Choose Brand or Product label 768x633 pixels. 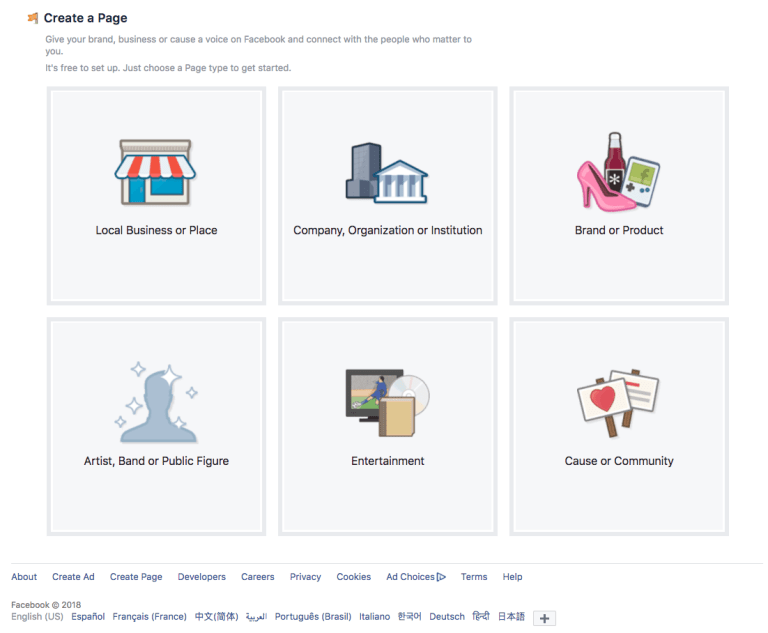(x=619, y=230)
